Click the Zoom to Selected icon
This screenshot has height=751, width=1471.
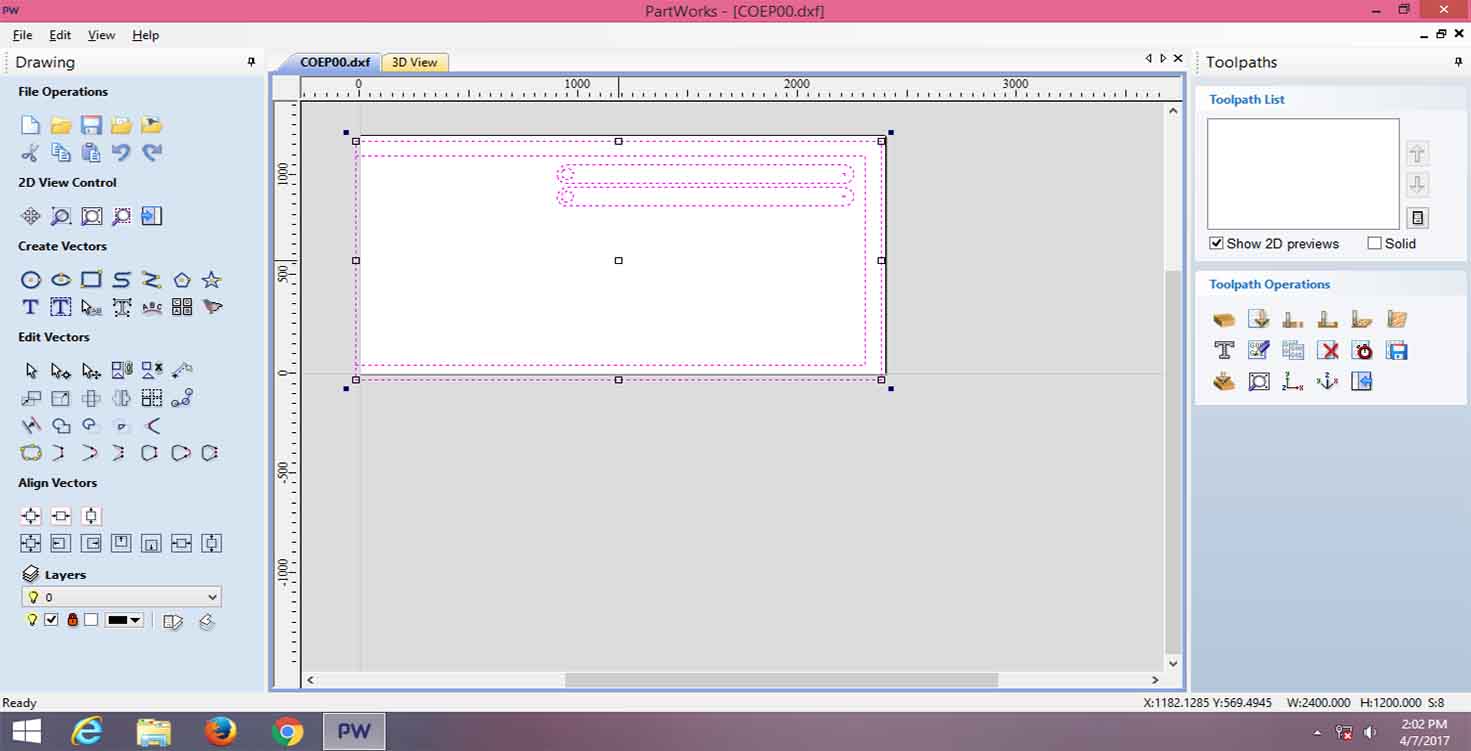click(x=121, y=216)
